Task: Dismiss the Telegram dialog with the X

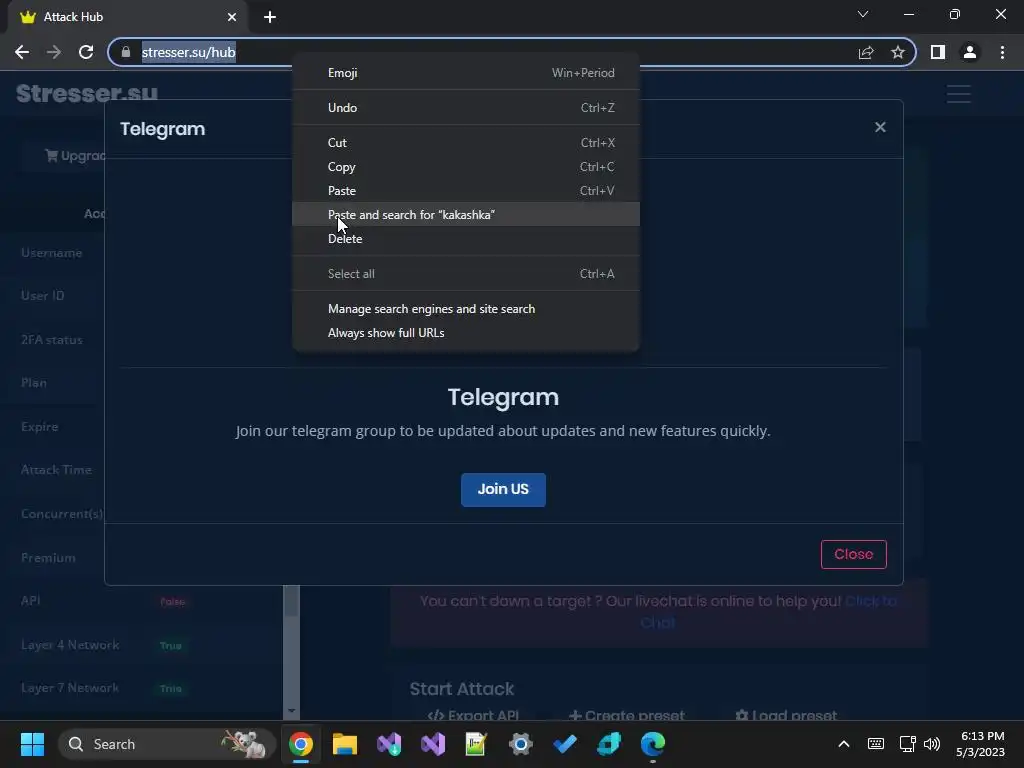Action: [x=880, y=127]
